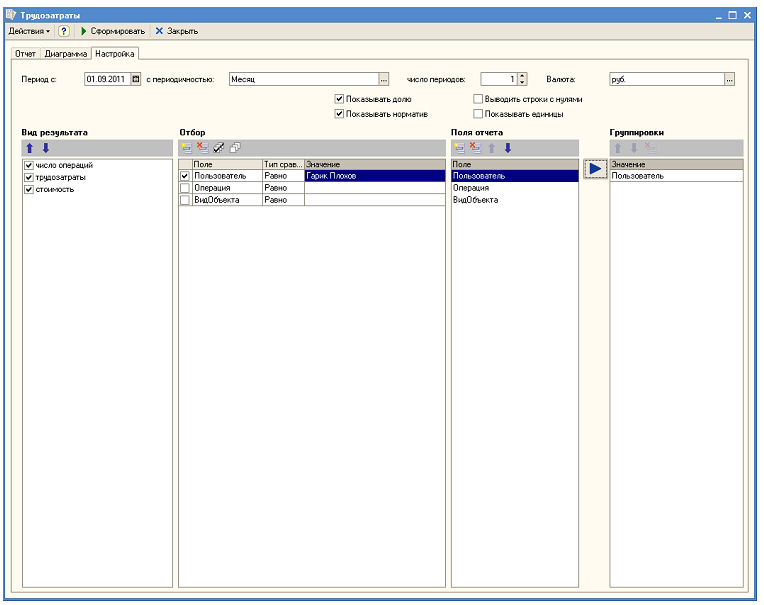This screenshot has height=605, width=764.
Task: Uncheck the Пользователь filter row checkbox
Action: (185, 176)
